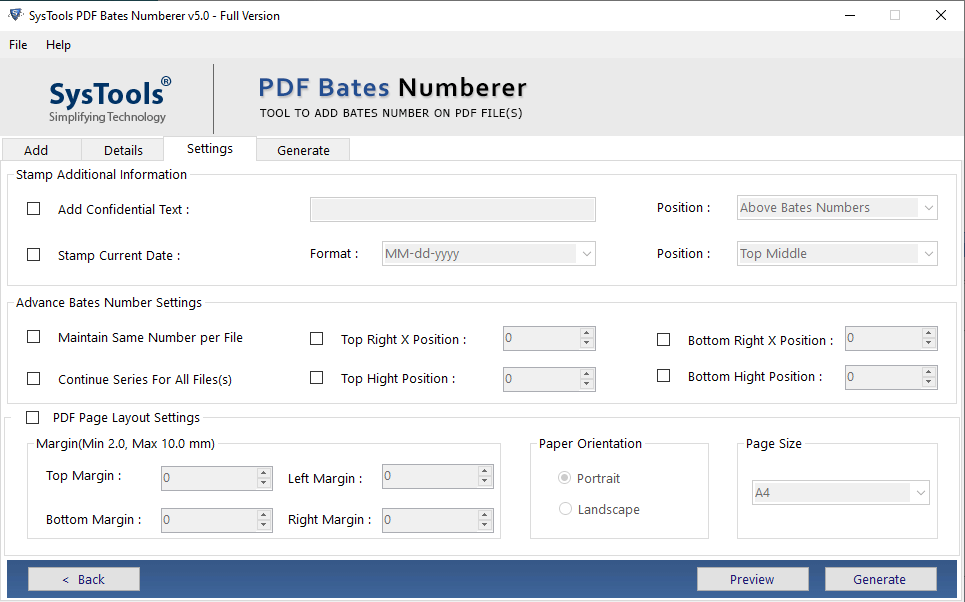Open the Help menu
This screenshot has height=602, width=965.
[x=59, y=45]
